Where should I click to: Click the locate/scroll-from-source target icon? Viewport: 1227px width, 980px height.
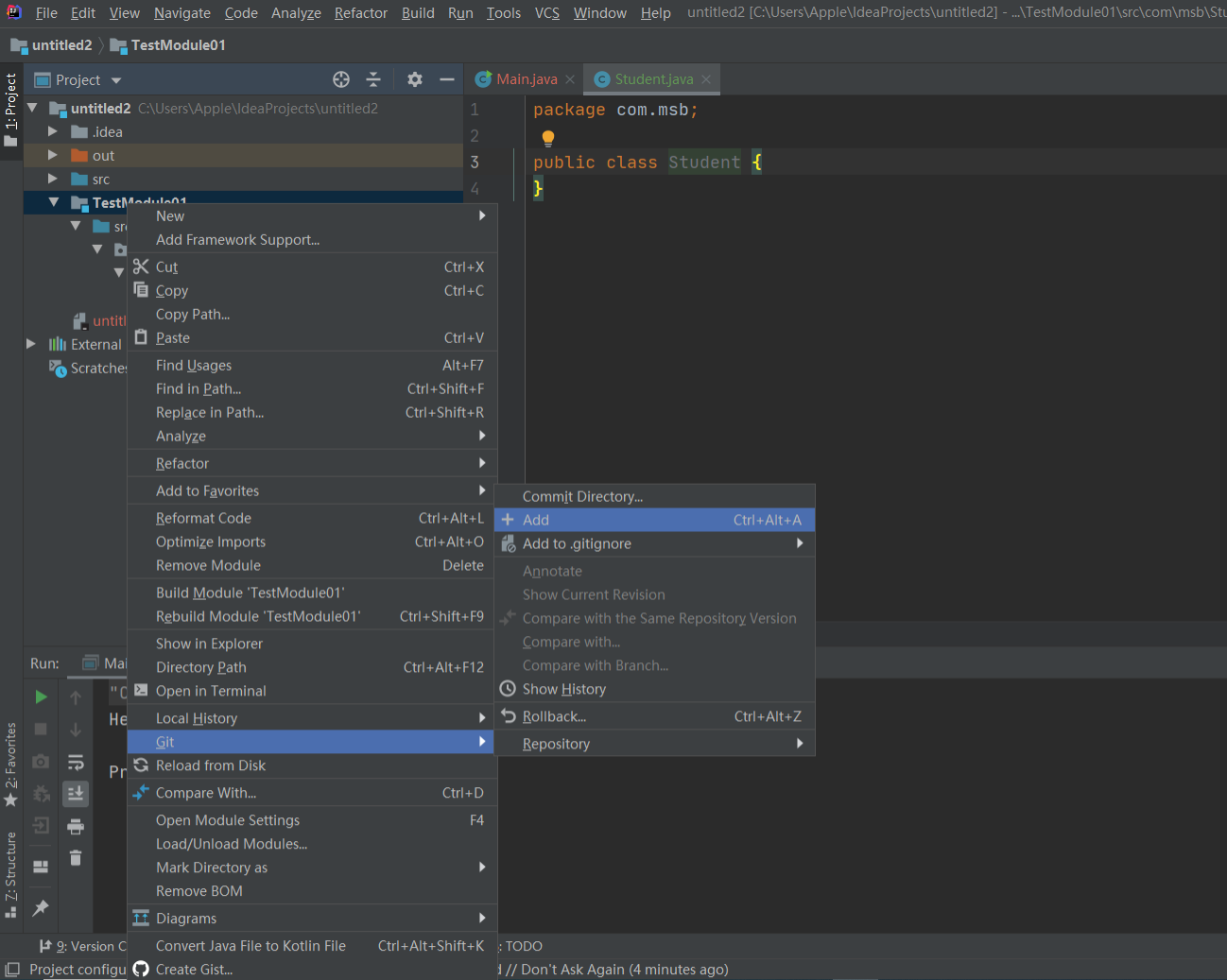341,79
